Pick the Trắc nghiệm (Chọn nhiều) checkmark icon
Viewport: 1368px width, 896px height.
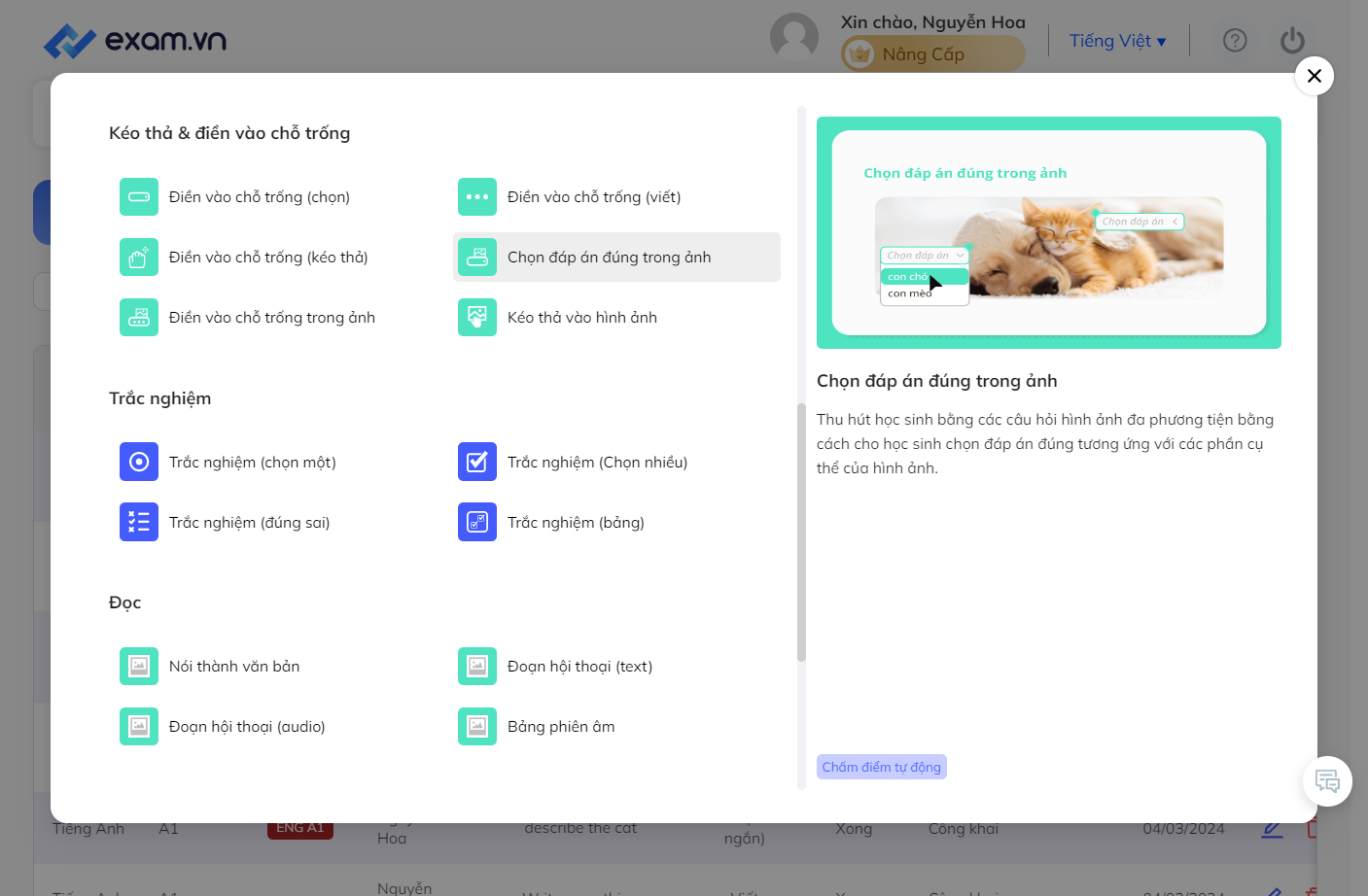click(x=477, y=462)
